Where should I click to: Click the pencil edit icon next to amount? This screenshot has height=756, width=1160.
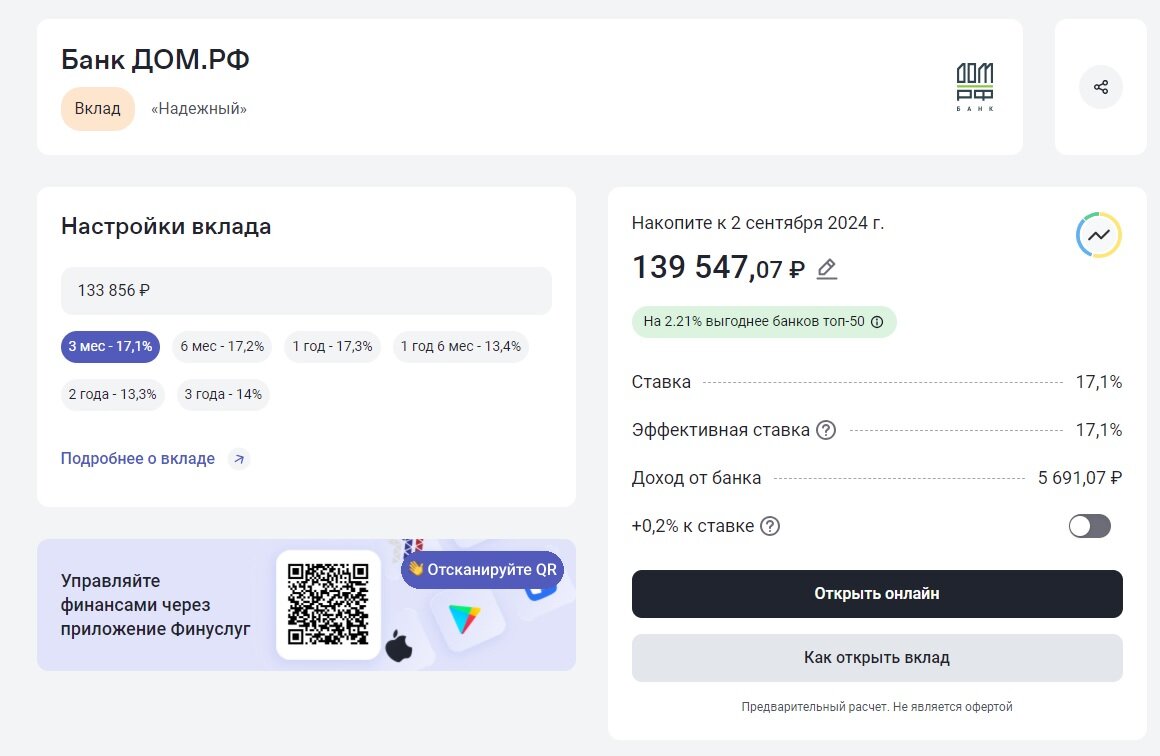(826, 269)
